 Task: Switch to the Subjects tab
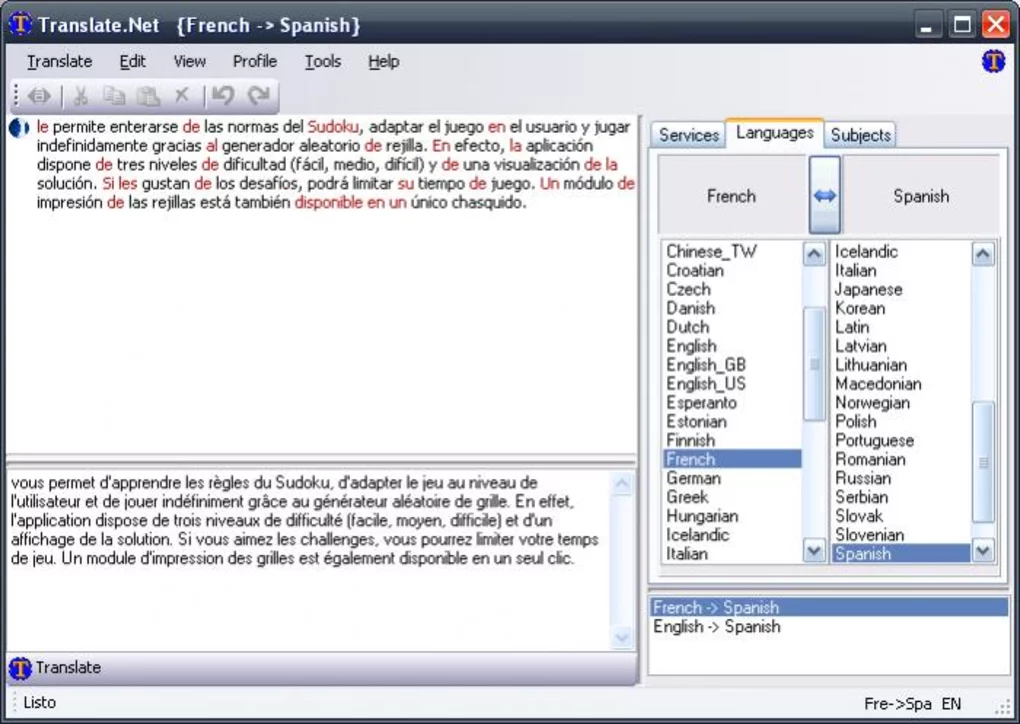(860, 135)
